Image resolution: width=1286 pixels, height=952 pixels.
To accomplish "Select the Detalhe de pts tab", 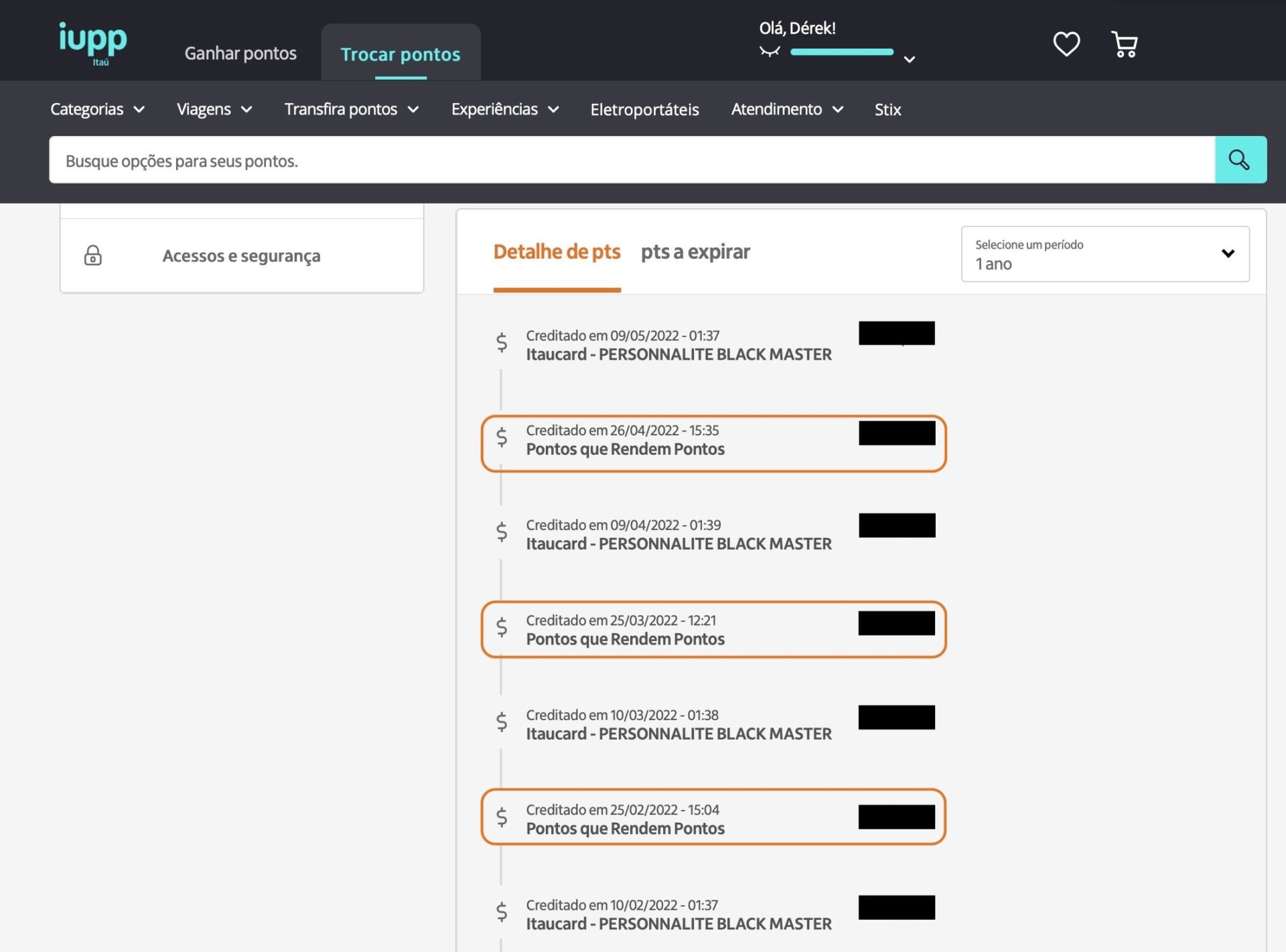I will point(557,252).
